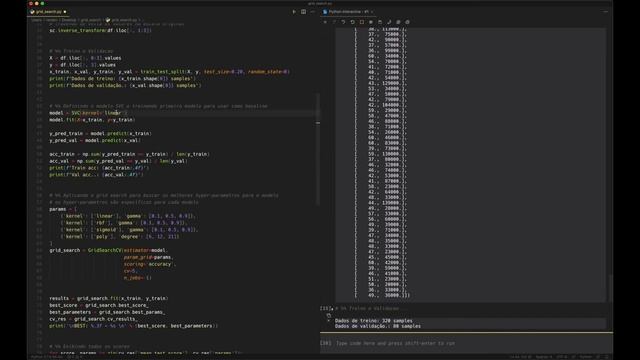Click the code editor's vertical scrollbar
The image size is (640, 360).
(318, 149)
